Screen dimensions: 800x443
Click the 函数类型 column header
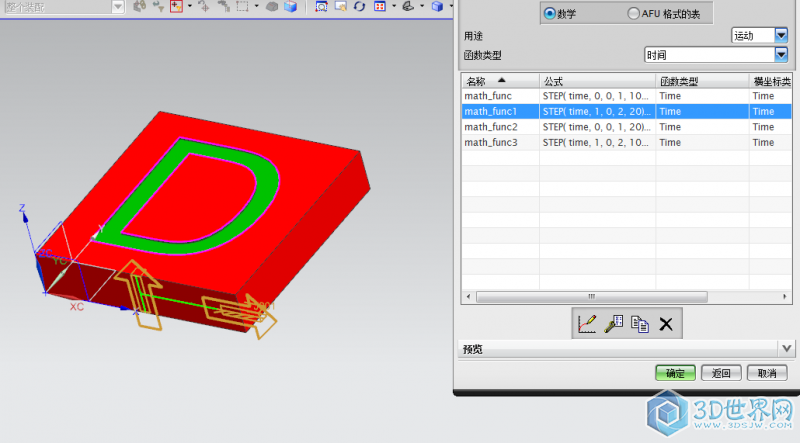click(702, 81)
